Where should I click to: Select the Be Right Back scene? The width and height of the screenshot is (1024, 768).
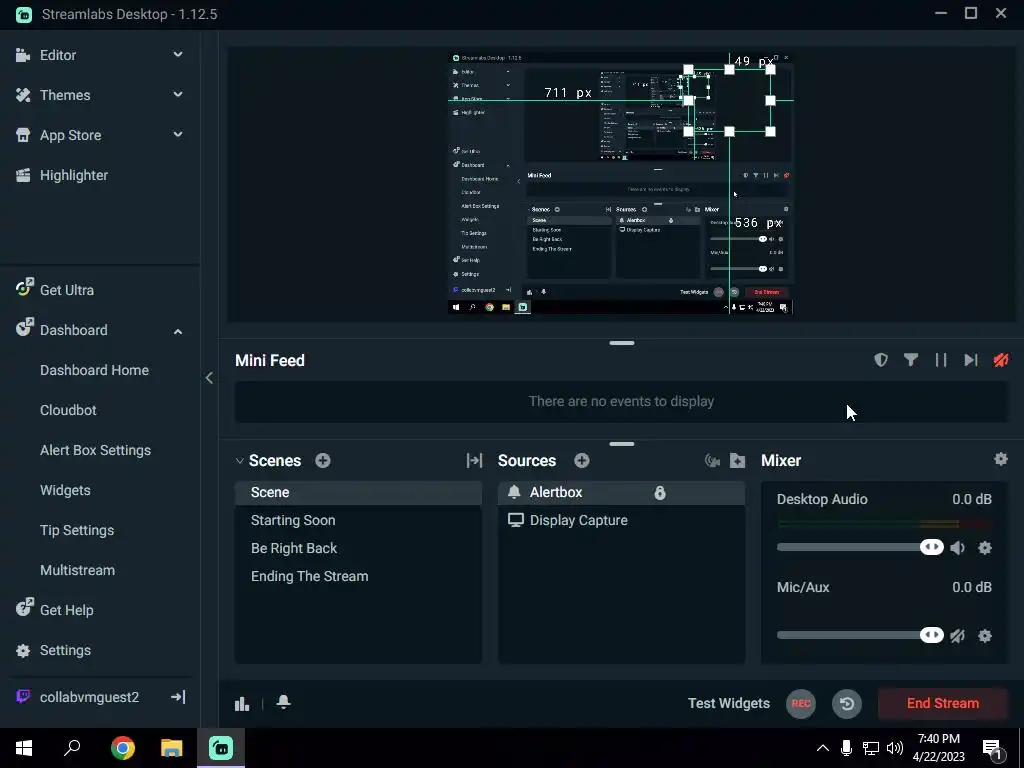click(x=359, y=549)
